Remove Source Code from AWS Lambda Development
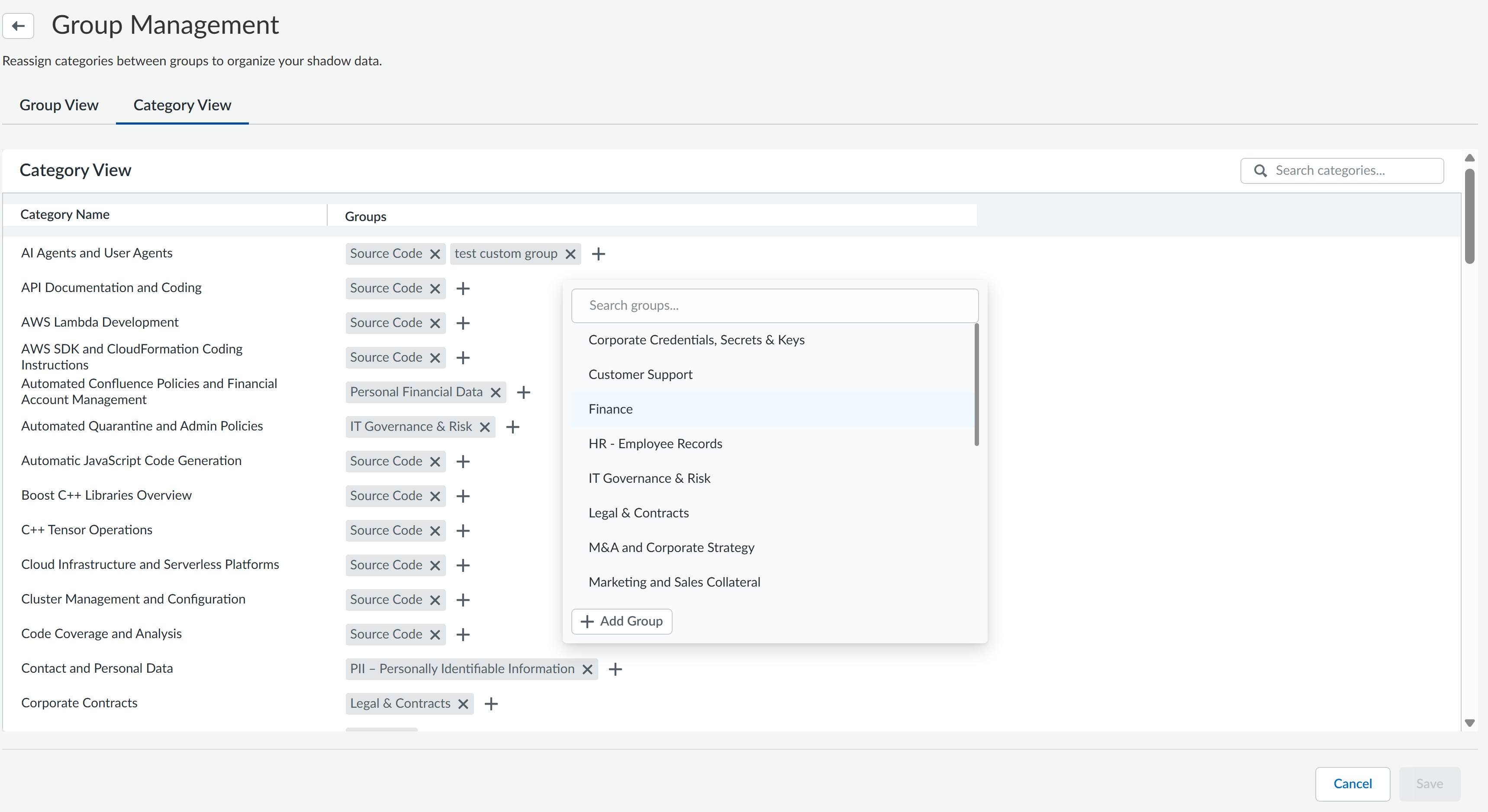The width and height of the screenshot is (1488, 812). (x=435, y=324)
